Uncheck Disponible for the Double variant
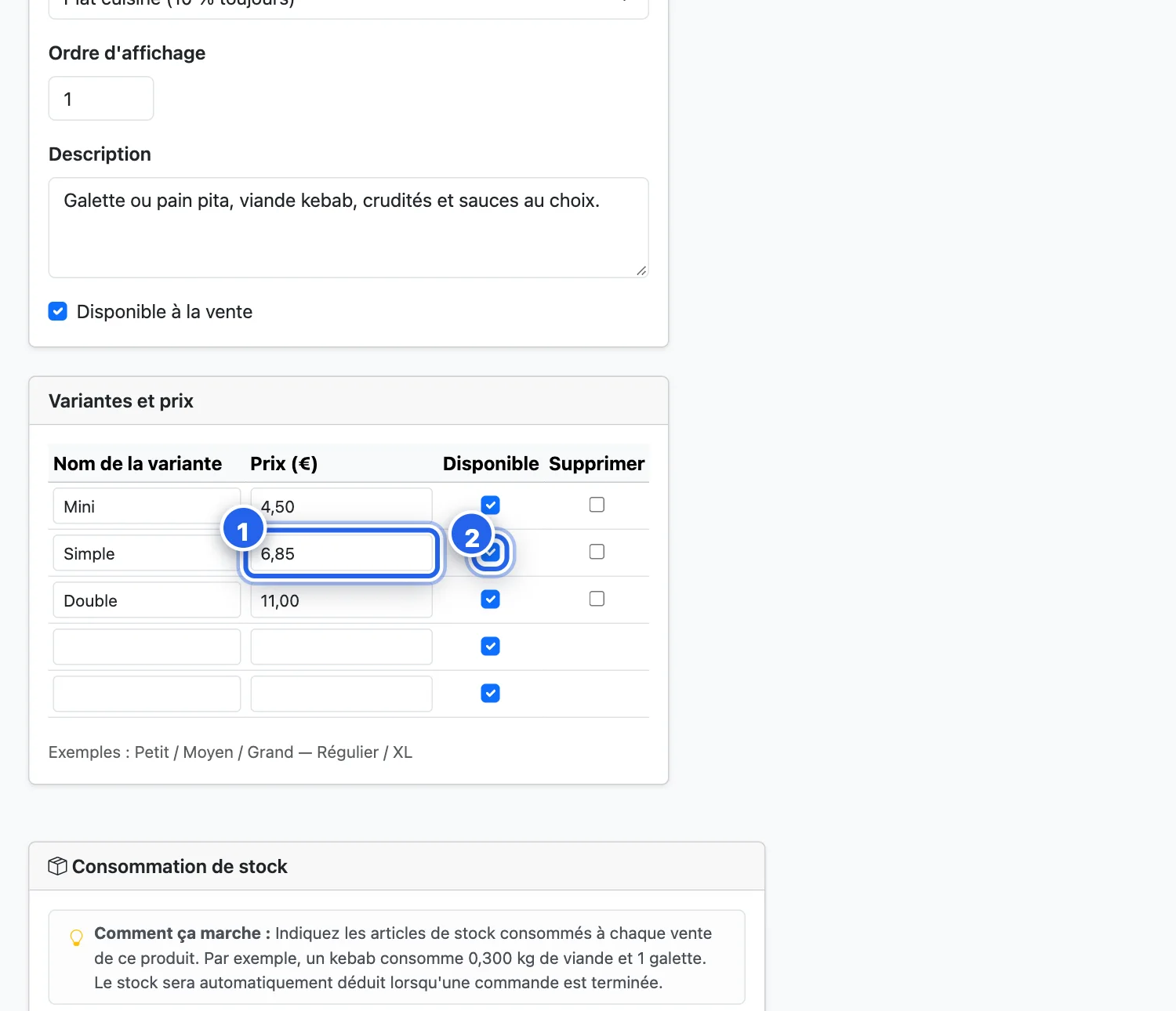 coord(491,600)
